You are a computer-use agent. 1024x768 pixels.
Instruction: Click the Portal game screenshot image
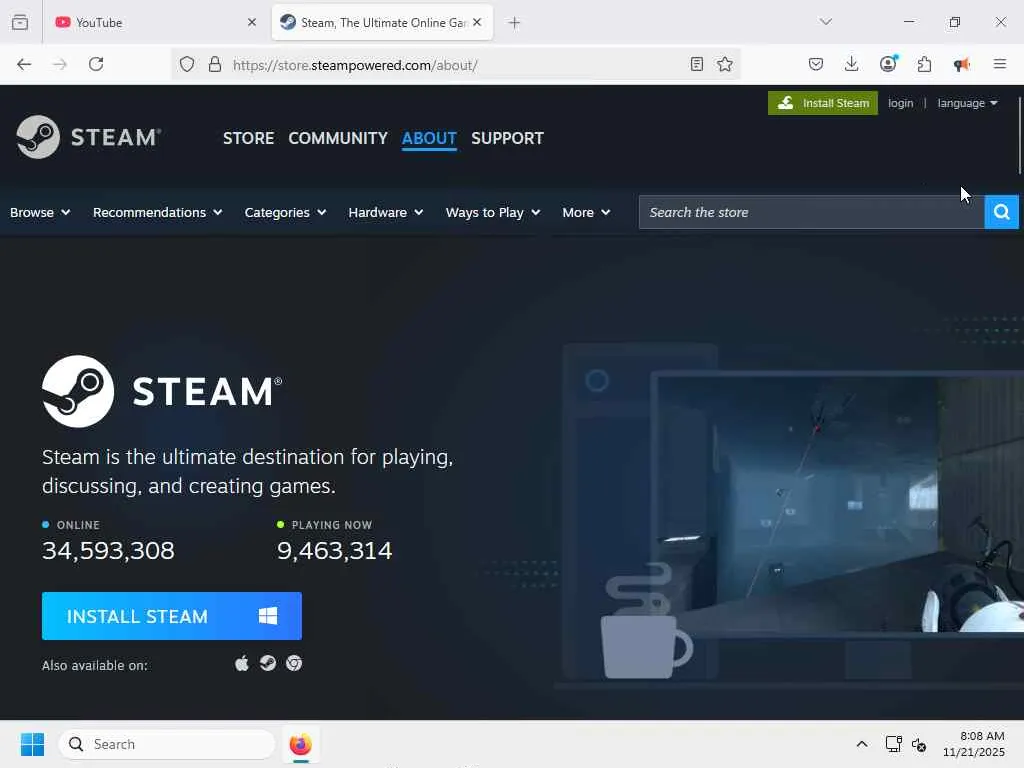click(841, 505)
